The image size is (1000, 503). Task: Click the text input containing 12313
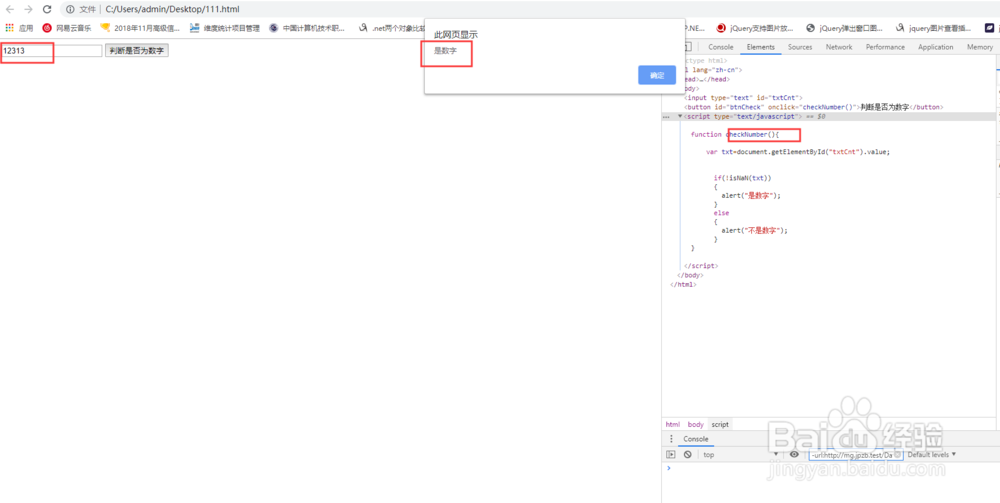[x=52, y=50]
